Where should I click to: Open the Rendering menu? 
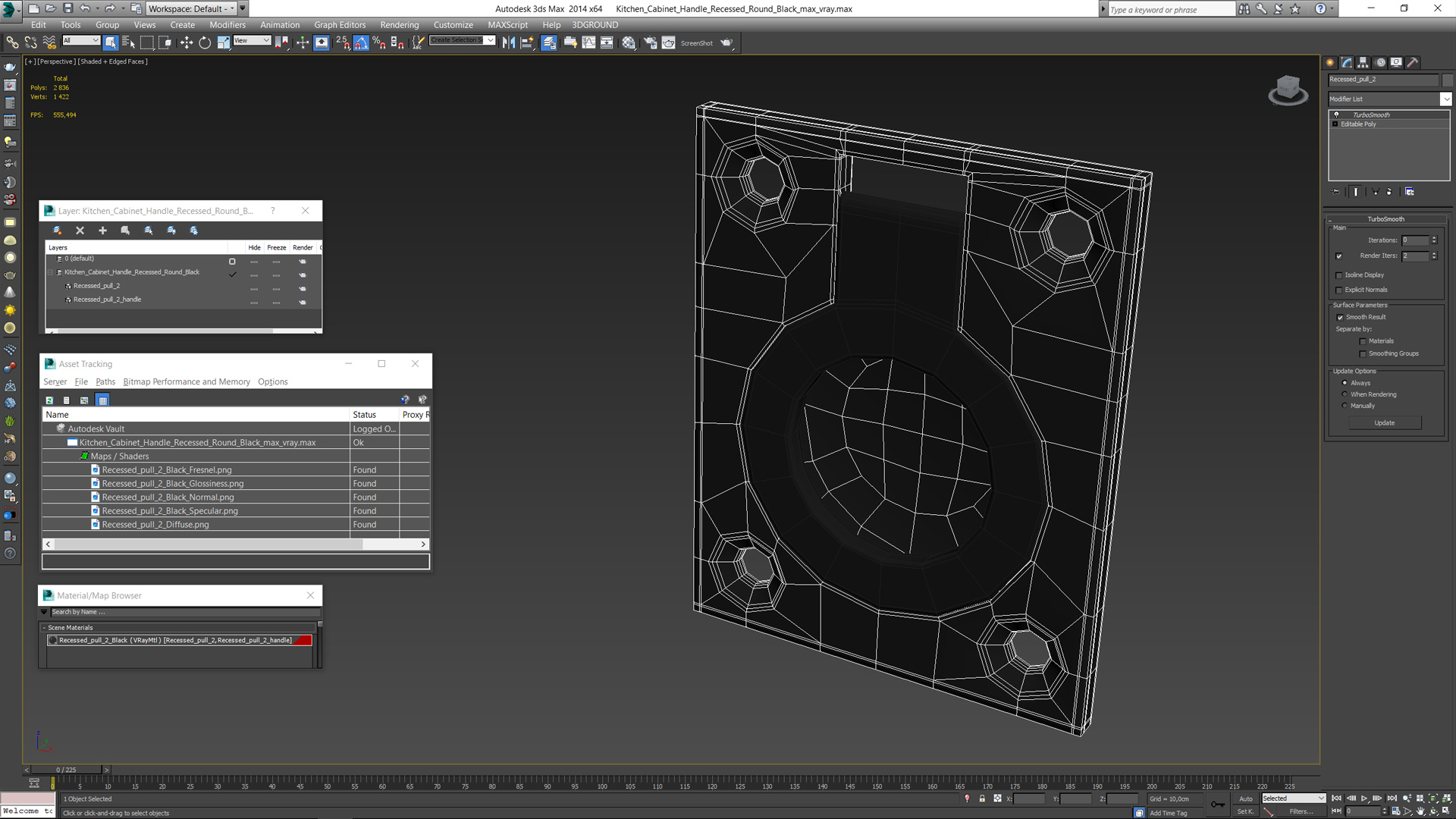pos(400,25)
